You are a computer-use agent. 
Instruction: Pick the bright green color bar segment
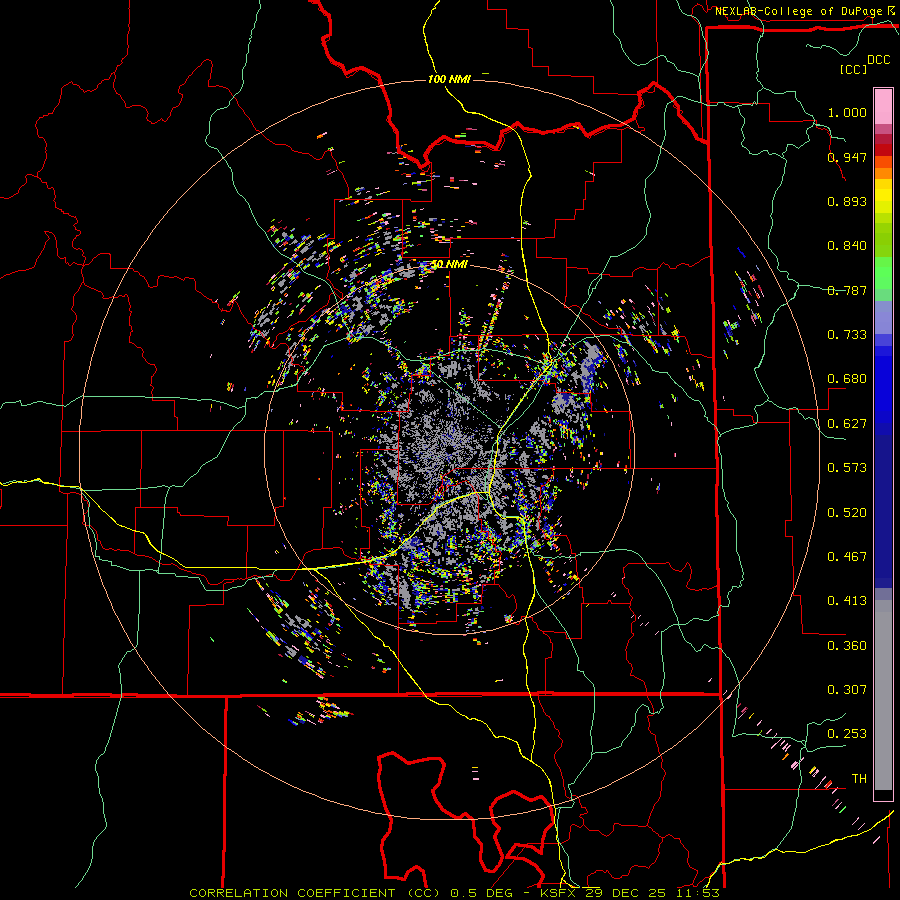coord(883,273)
